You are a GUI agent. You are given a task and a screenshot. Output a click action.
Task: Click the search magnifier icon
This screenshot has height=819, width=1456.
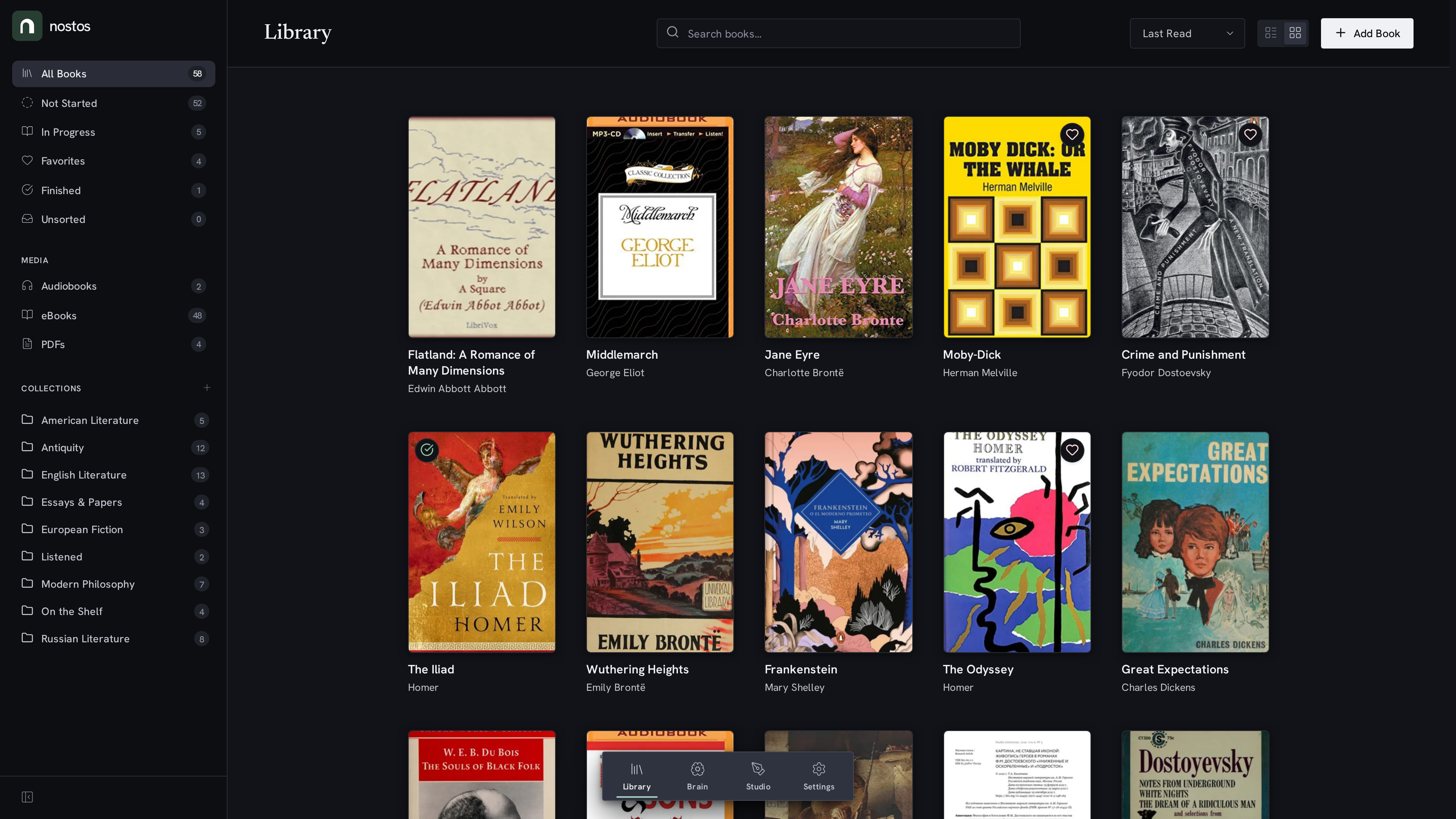click(x=672, y=33)
